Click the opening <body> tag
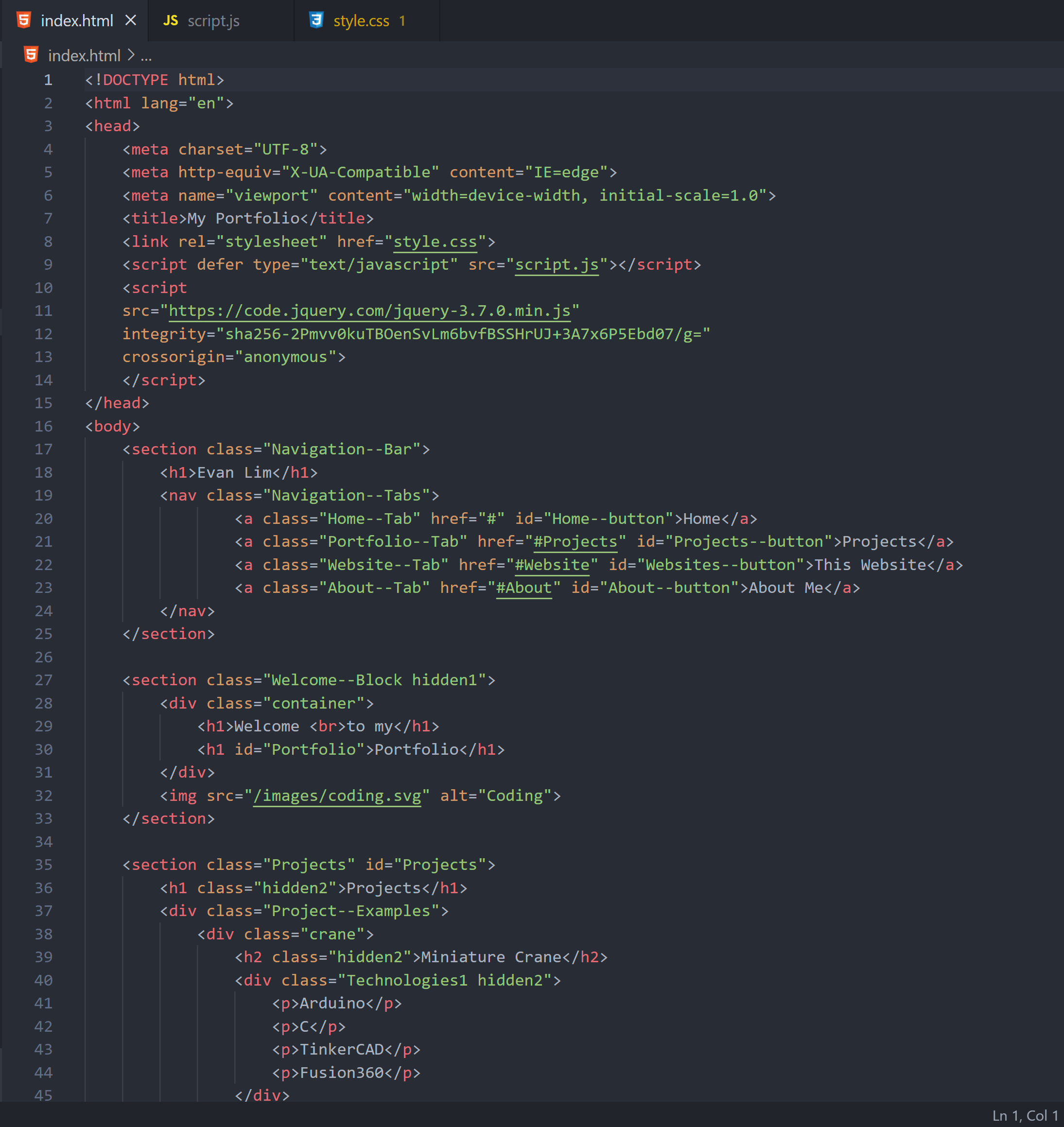 (x=112, y=427)
